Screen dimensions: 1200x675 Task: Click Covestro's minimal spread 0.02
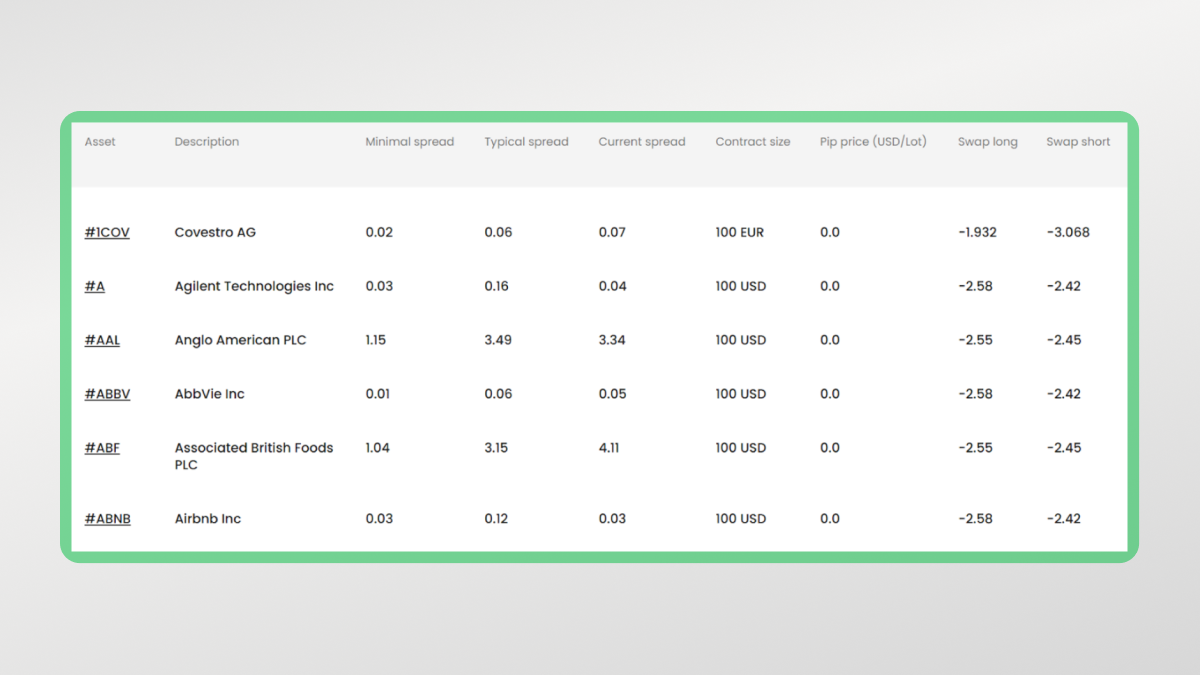click(x=380, y=232)
